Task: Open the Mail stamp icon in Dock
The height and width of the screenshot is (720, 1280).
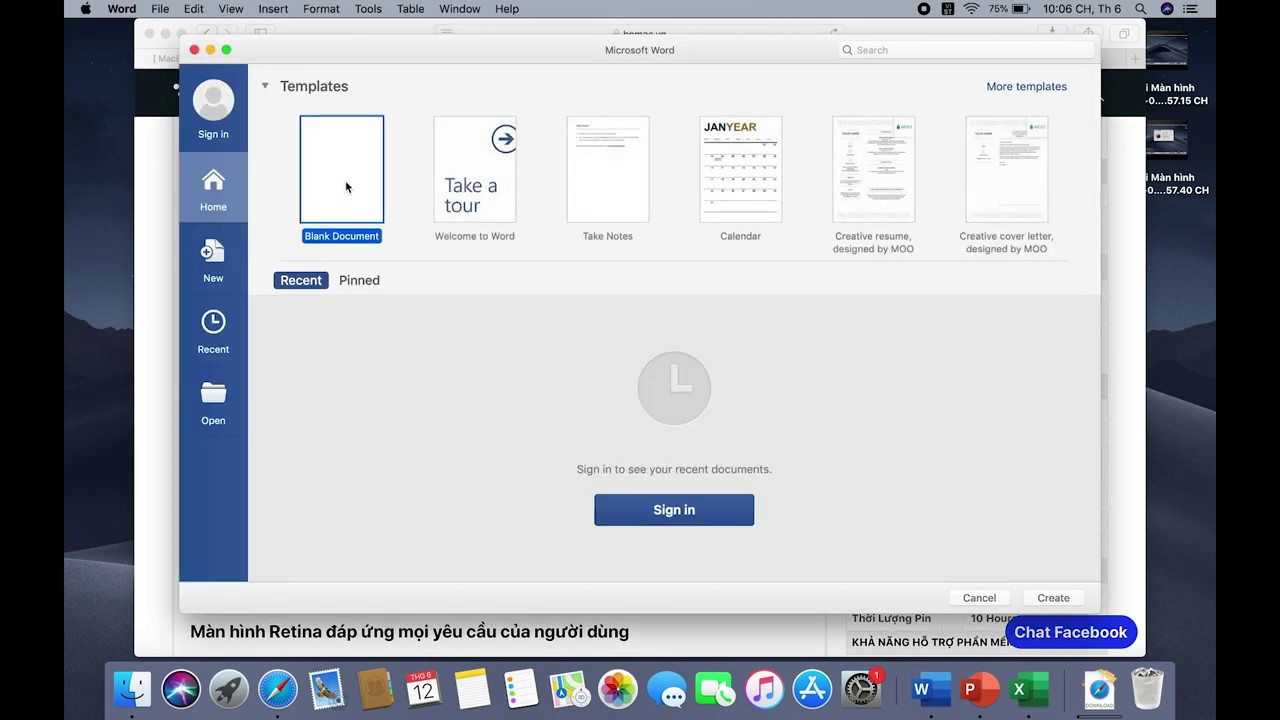Action: click(327, 689)
